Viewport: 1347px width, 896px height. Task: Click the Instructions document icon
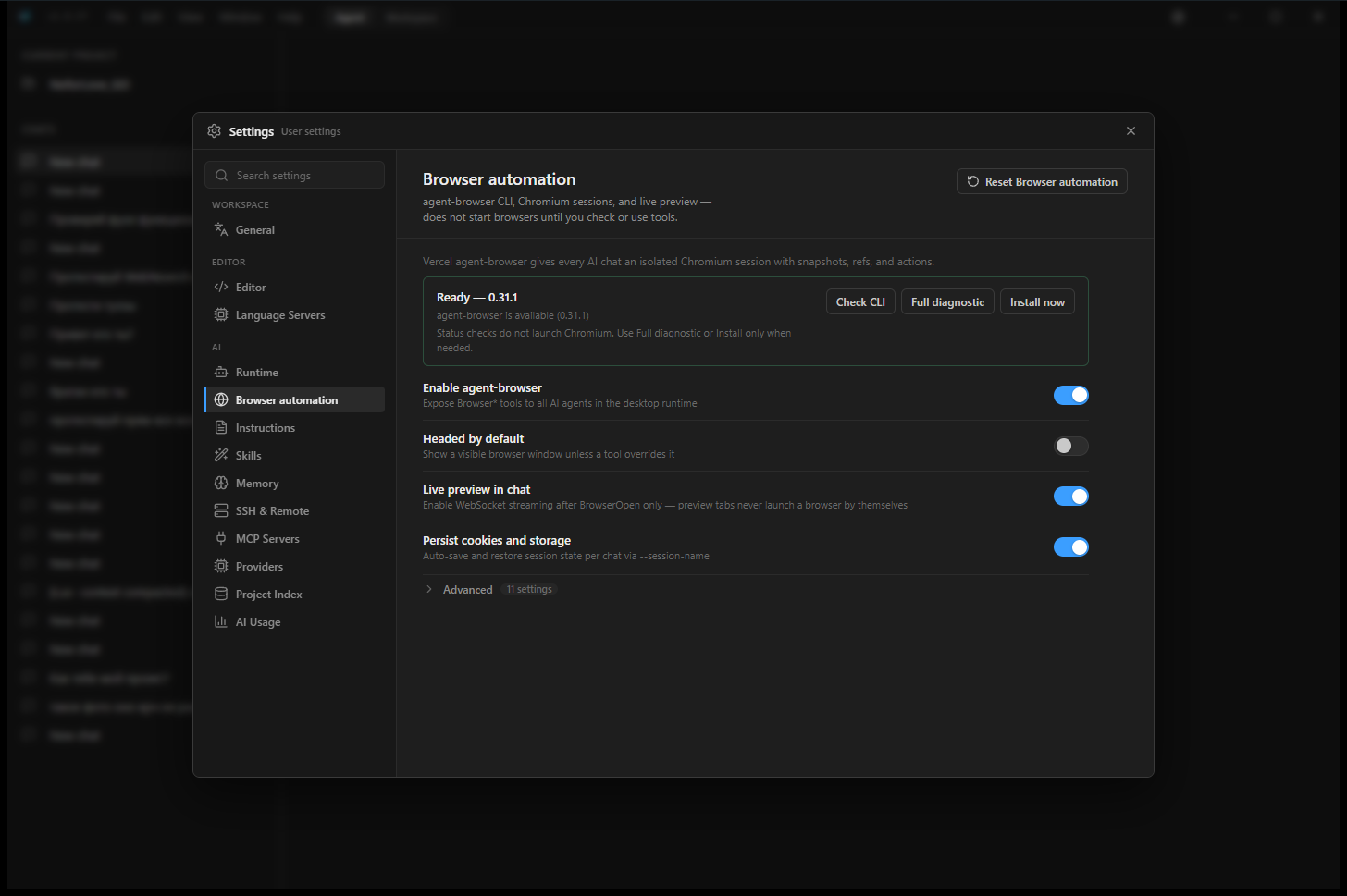[221, 428]
